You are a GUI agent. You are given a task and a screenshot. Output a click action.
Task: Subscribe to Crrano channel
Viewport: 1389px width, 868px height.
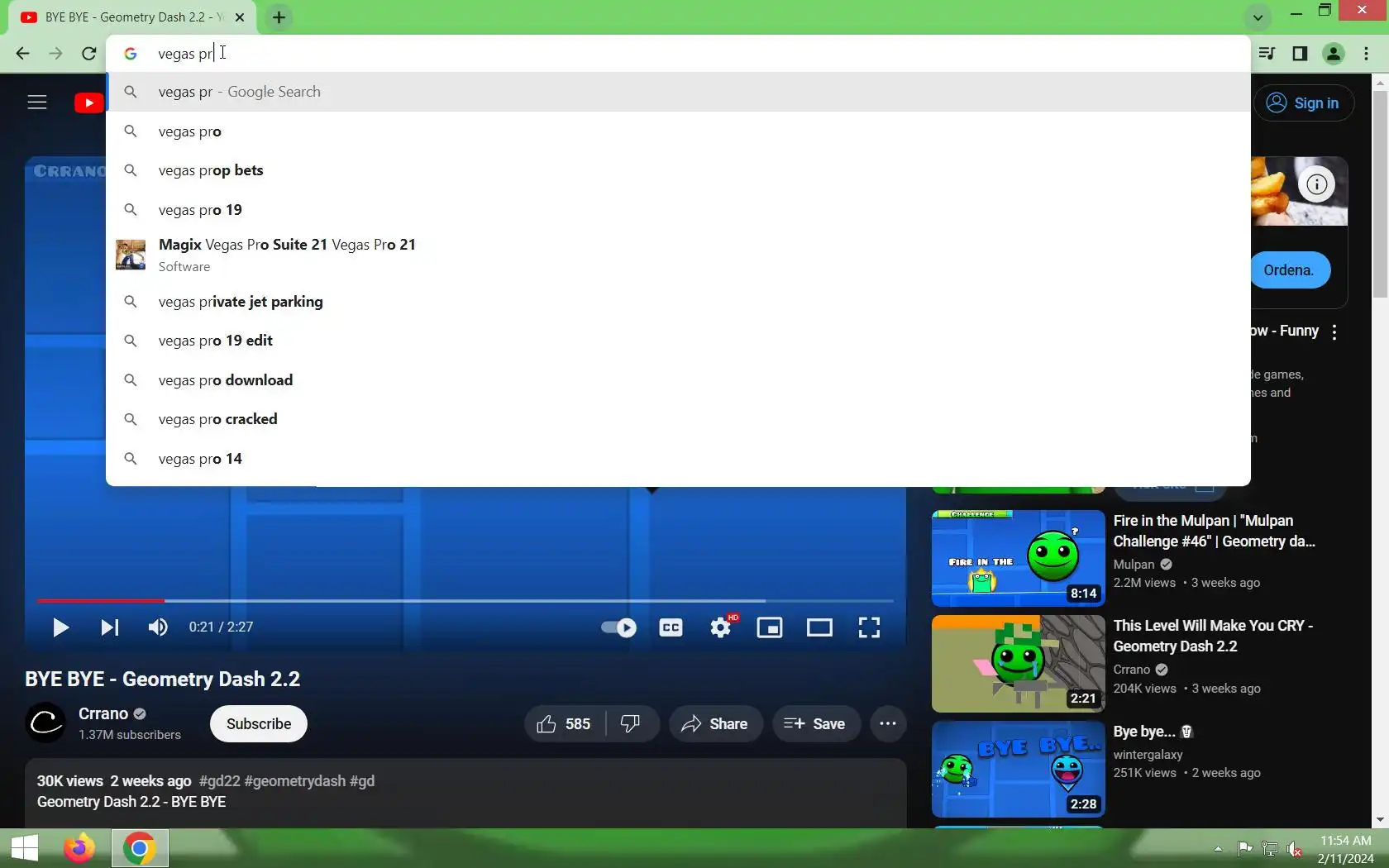(x=259, y=724)
